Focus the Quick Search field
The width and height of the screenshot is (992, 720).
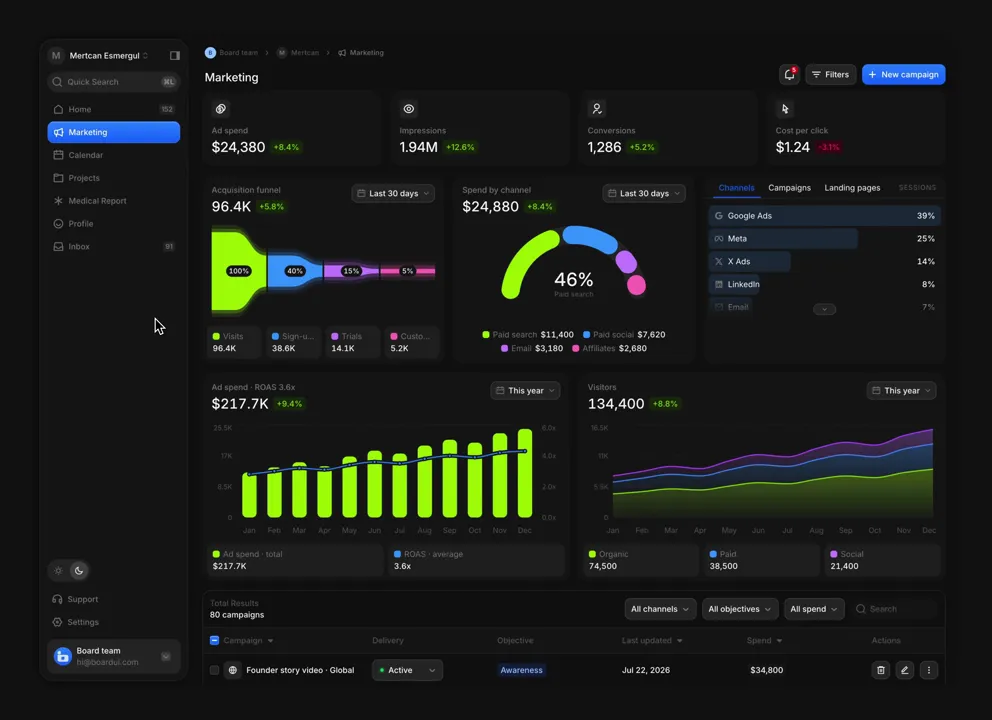(114, 82)
